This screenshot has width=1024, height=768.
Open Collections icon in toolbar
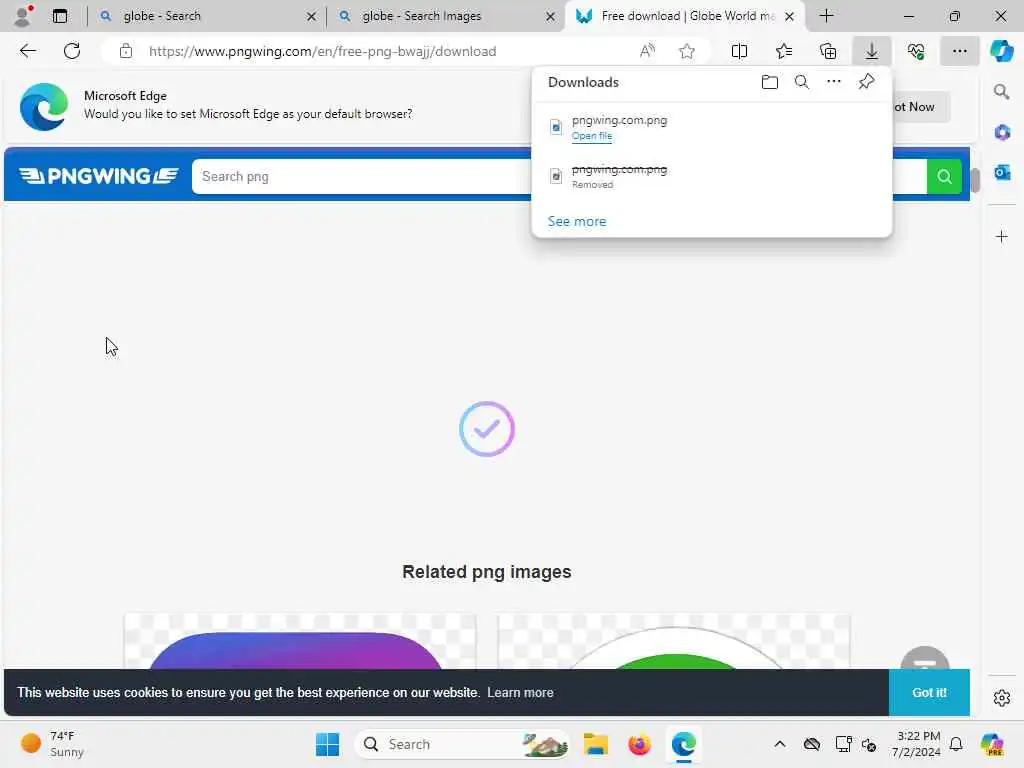pyautogui.click(x=828, y=51)
